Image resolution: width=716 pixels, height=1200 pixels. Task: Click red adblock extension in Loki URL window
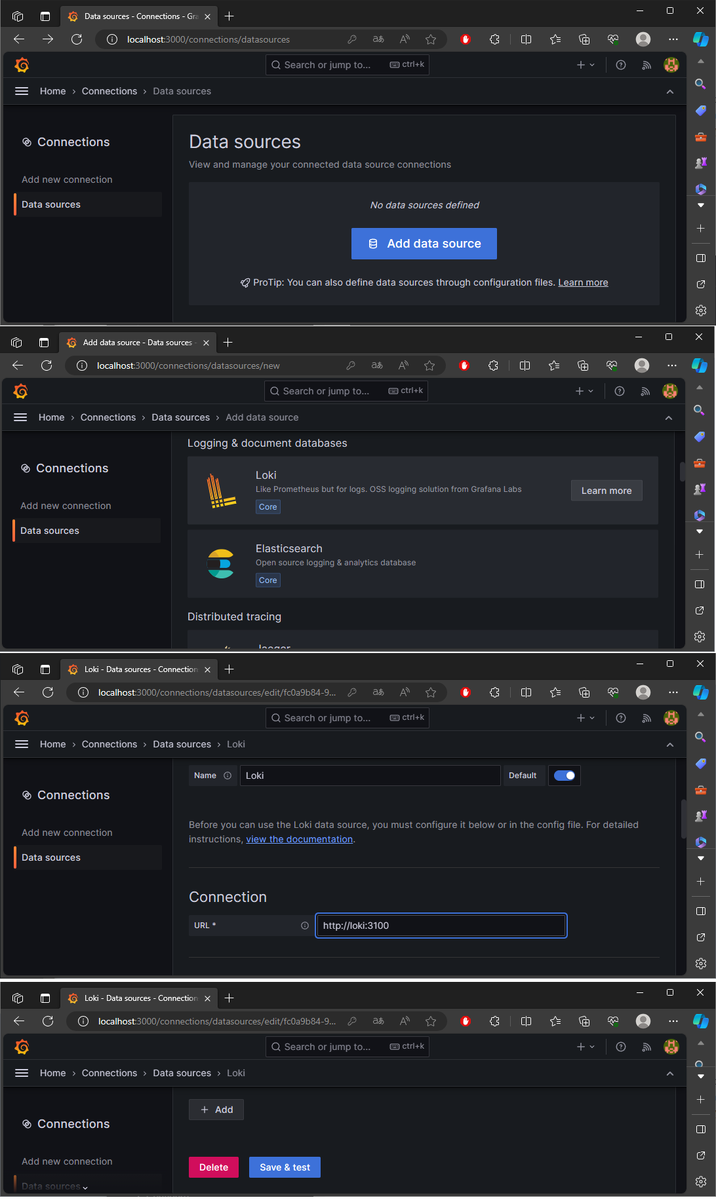coord(466,692)
